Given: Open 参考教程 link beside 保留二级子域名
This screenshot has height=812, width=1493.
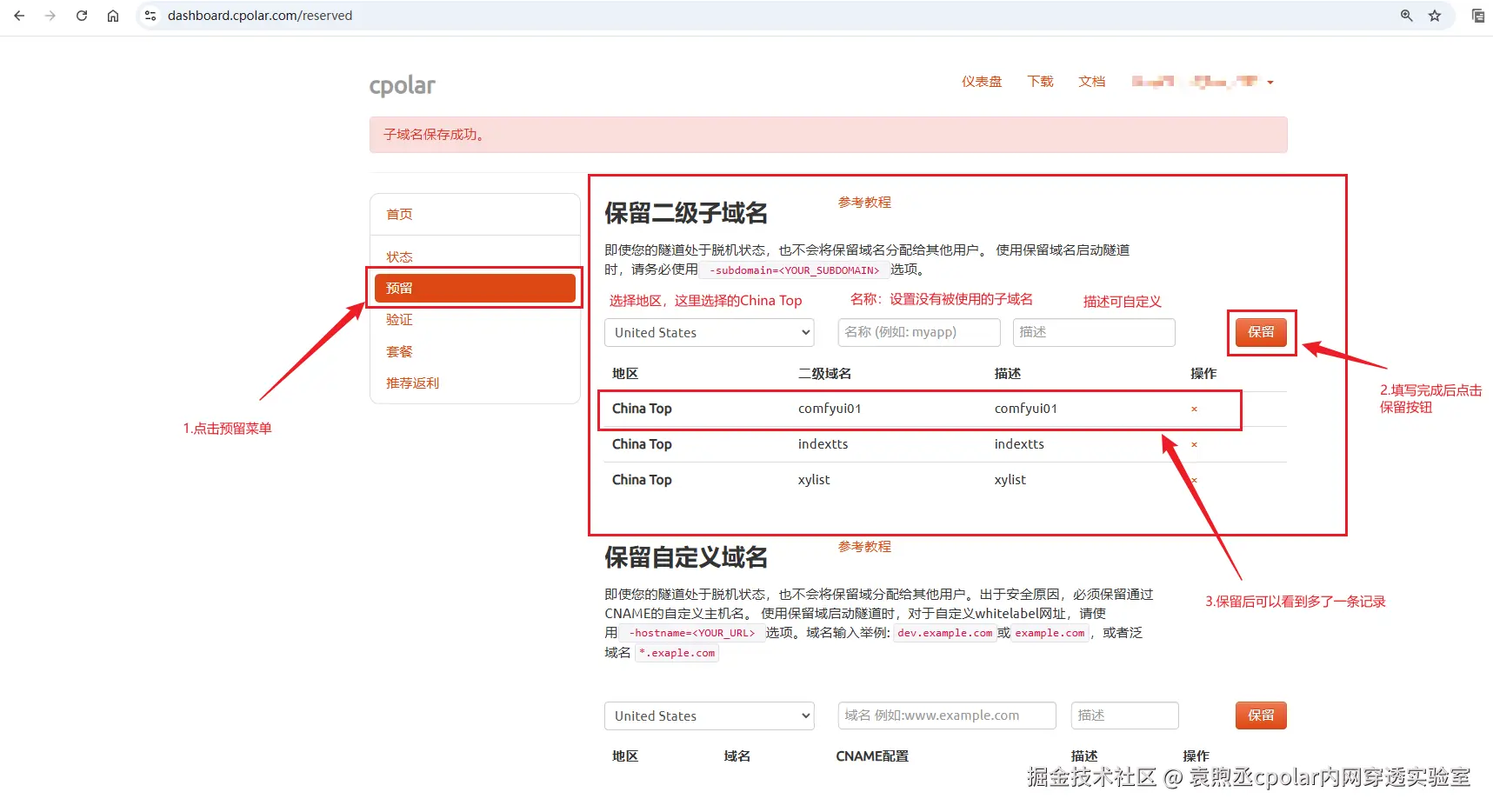Looking at the screenshot, I should click(x=864, y=202).
